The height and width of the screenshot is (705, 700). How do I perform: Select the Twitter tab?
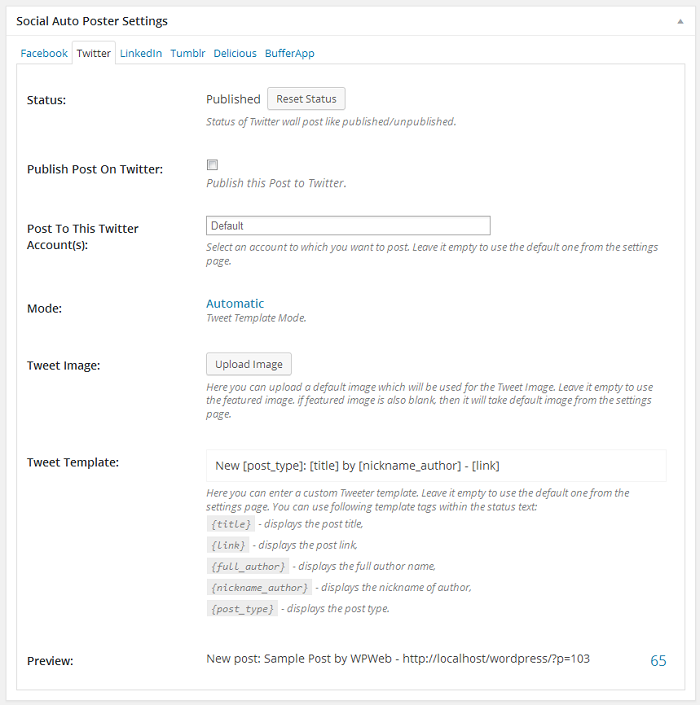[x=94, y=53]
